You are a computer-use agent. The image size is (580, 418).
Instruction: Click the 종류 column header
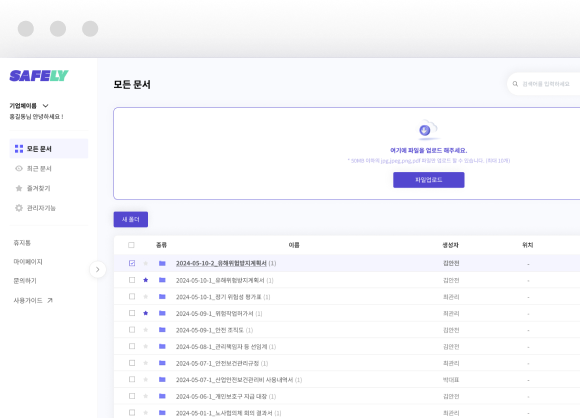coord(162,245)
